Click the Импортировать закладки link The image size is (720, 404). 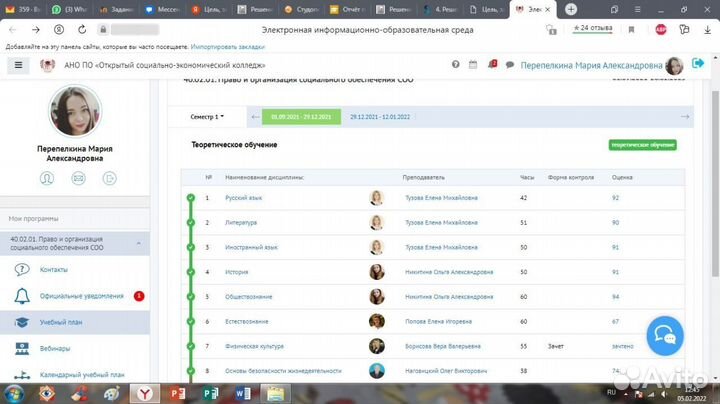pos(227,46)
